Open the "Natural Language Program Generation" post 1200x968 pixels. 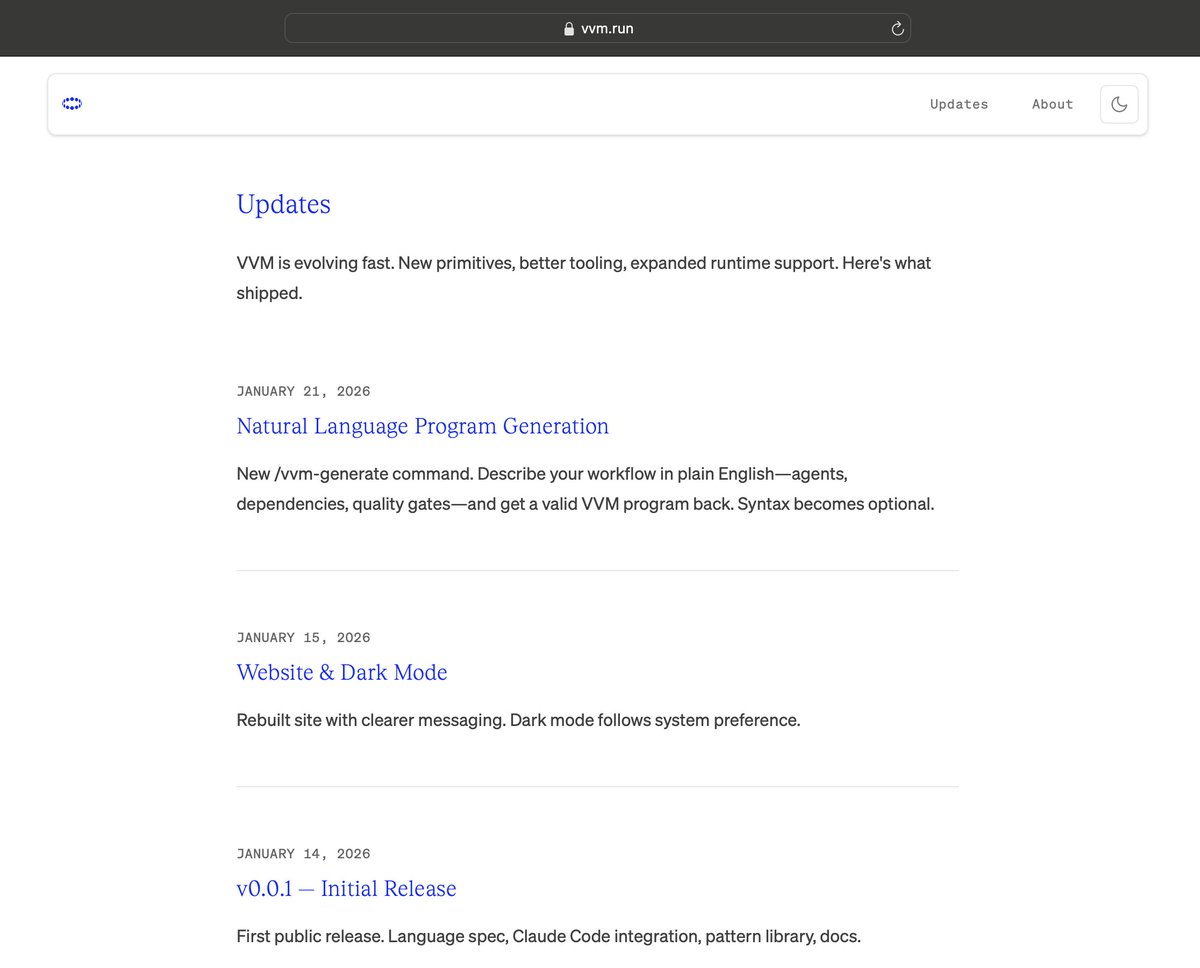(x=422, y=426)
